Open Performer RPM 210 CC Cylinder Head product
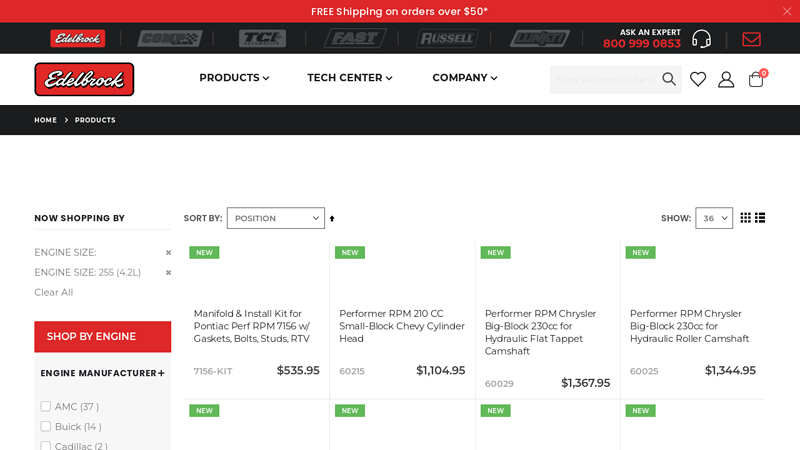 click(x=402, y=326)
